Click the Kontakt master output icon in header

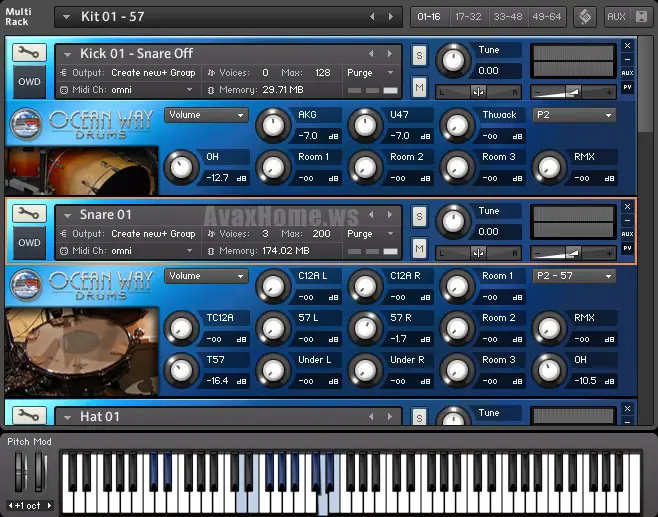(585, 17)
